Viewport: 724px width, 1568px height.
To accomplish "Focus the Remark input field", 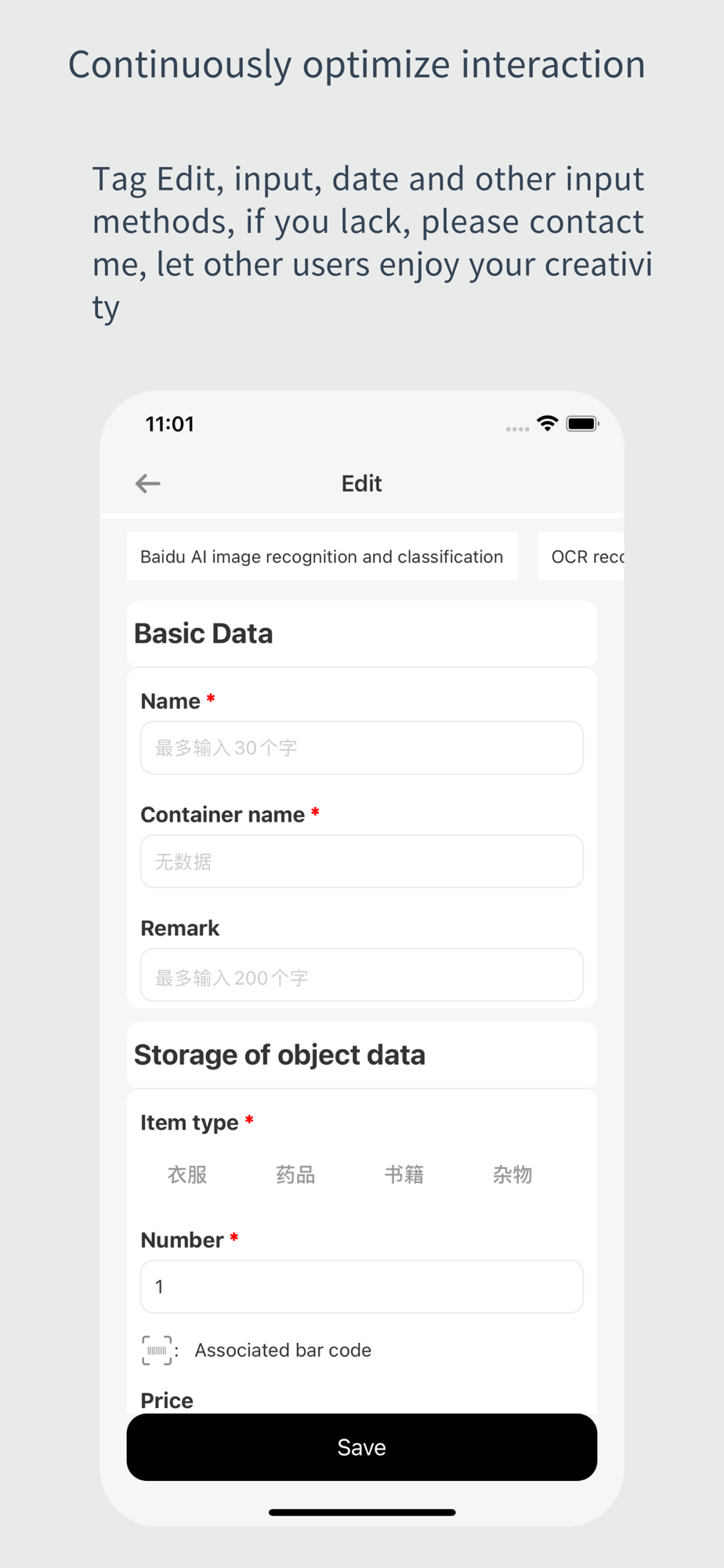I will coord(362,975).
